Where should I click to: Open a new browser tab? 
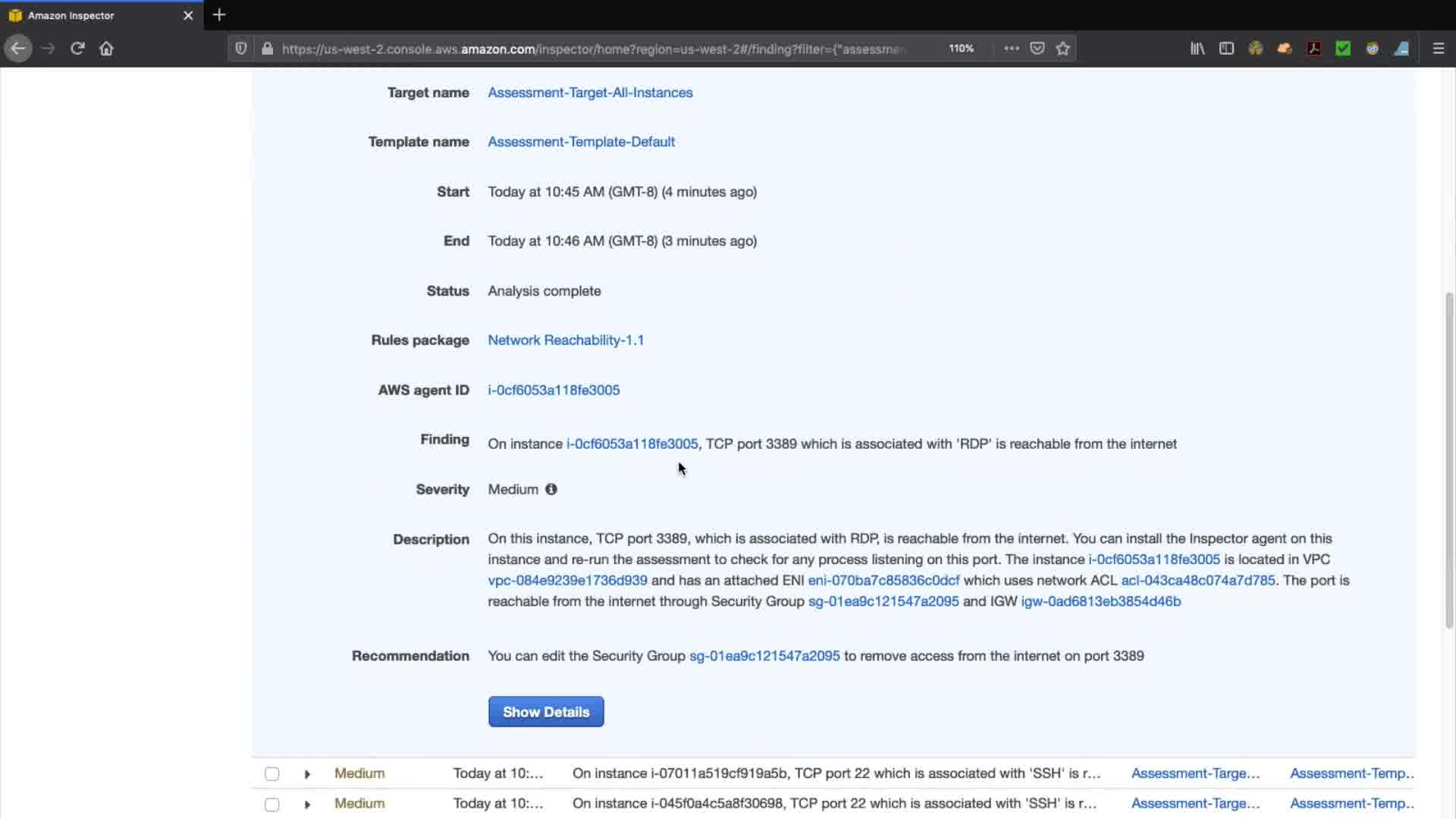[219, 15]
